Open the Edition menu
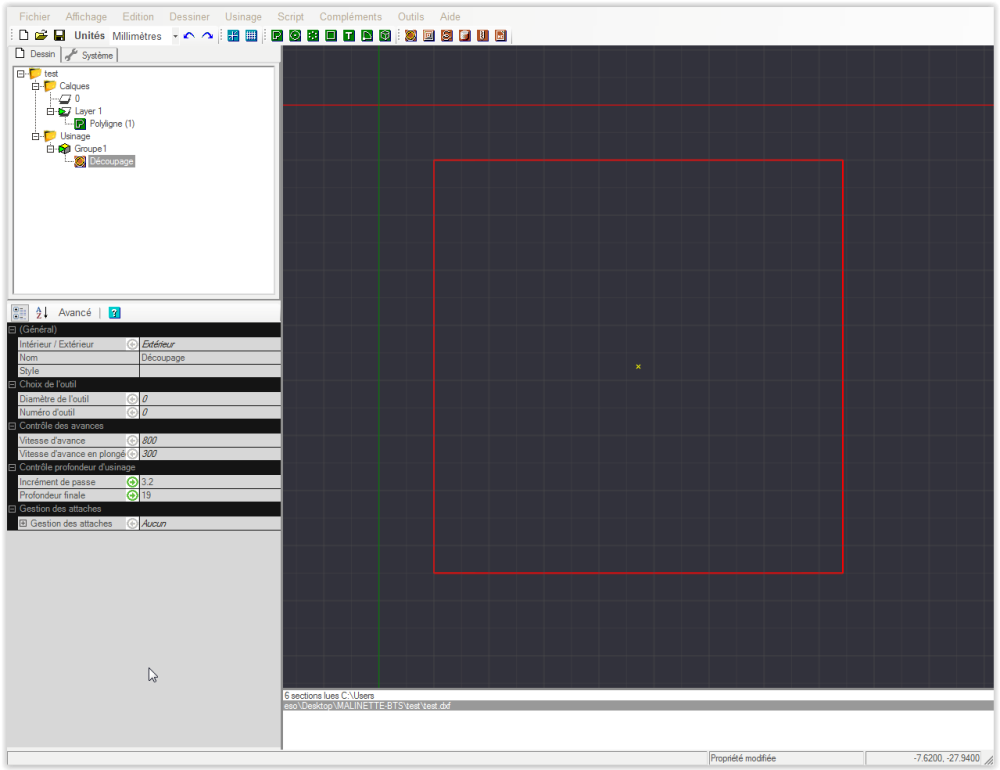The width and height of the screenshot is (1000, 770). pos(138,17)
